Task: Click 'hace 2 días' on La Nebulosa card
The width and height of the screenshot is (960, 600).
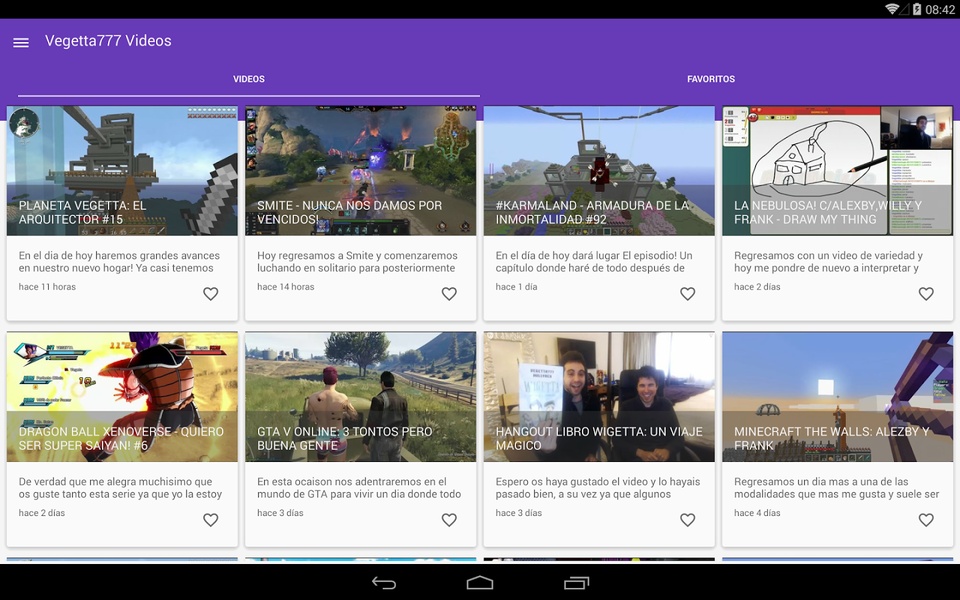Action: coord(757,287)
